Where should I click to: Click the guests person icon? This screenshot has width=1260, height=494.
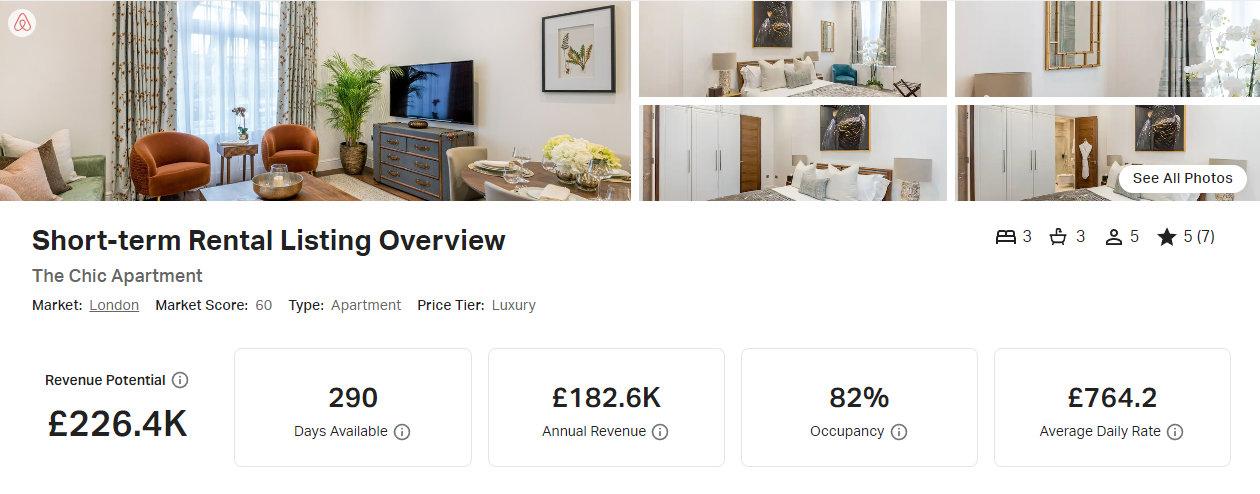pos(1114,237)
